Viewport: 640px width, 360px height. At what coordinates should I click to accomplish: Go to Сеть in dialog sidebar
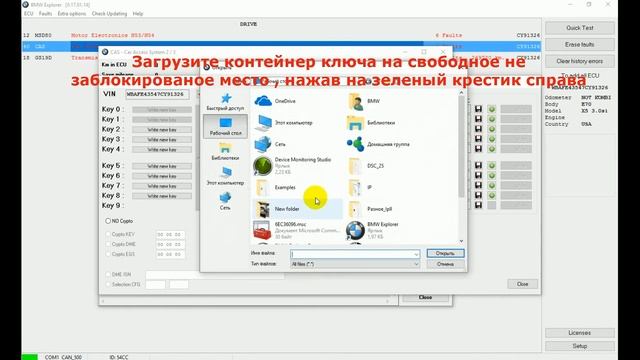pyautogui.click(x=225, y=202)
